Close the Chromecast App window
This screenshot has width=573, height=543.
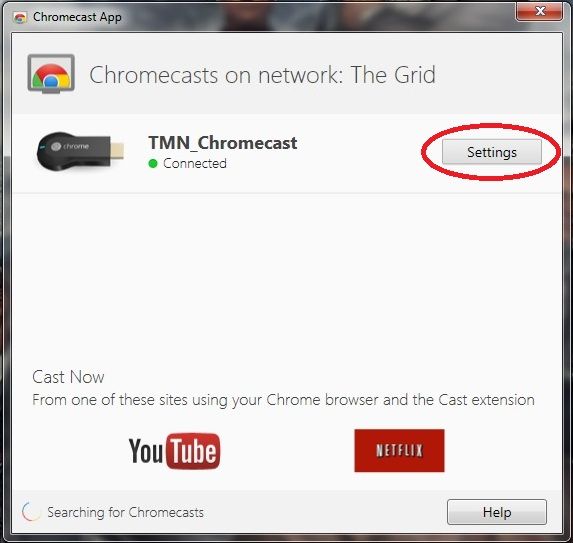click(539, 11)
